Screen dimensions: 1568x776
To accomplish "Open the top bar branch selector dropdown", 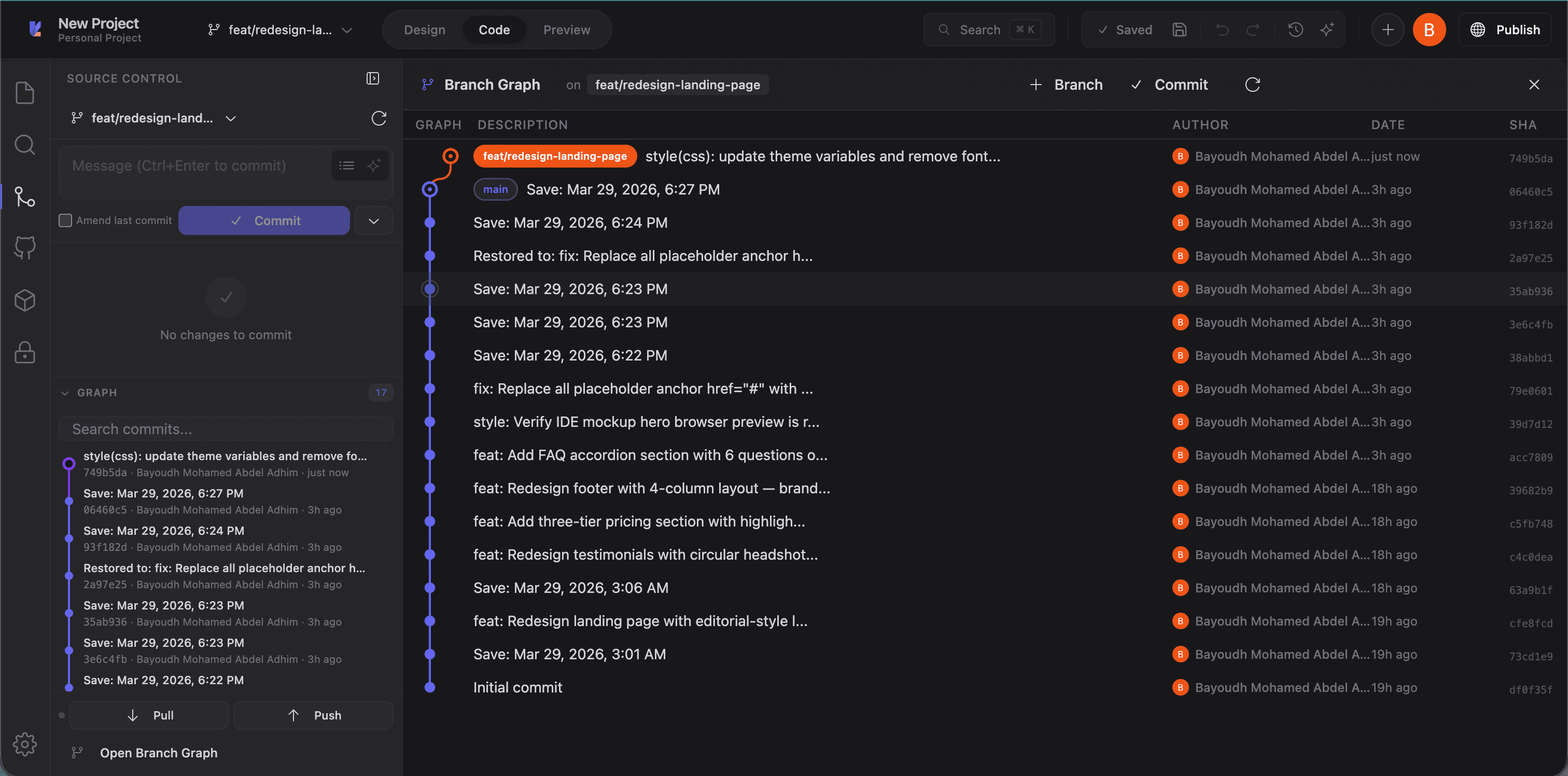I will tap(280, 29).
